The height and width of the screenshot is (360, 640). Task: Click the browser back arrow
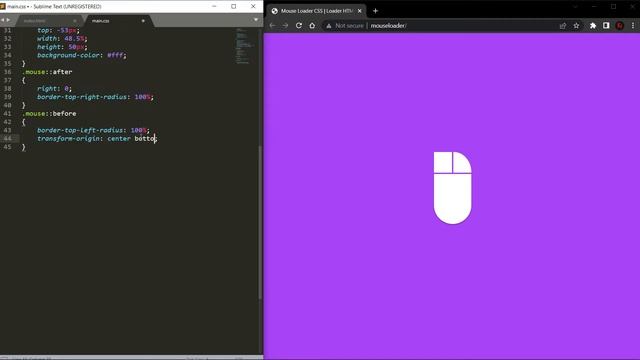[x=273, y=25]
